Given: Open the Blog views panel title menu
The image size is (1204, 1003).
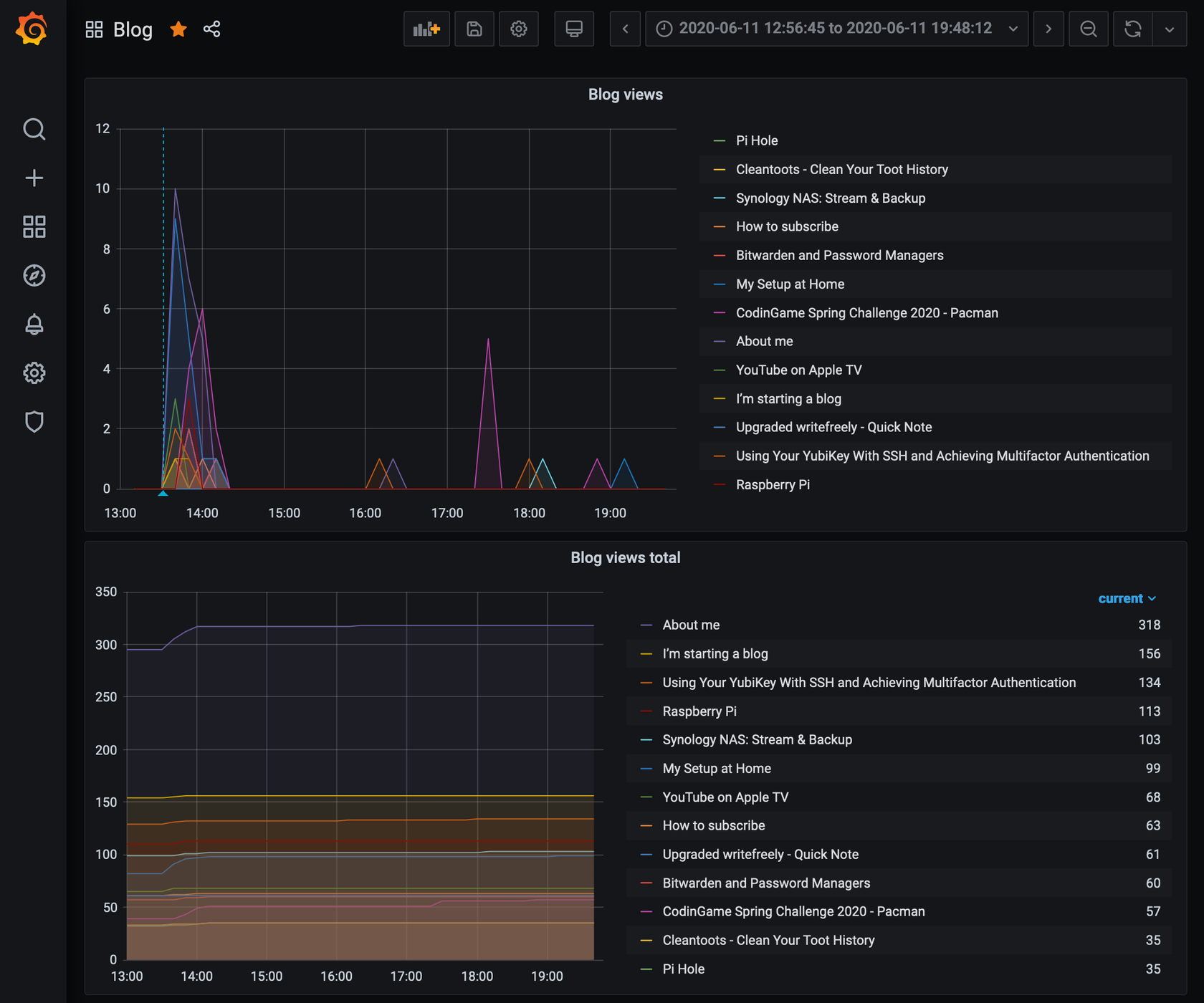Looking at the screenshot, I should pos(625,94).
